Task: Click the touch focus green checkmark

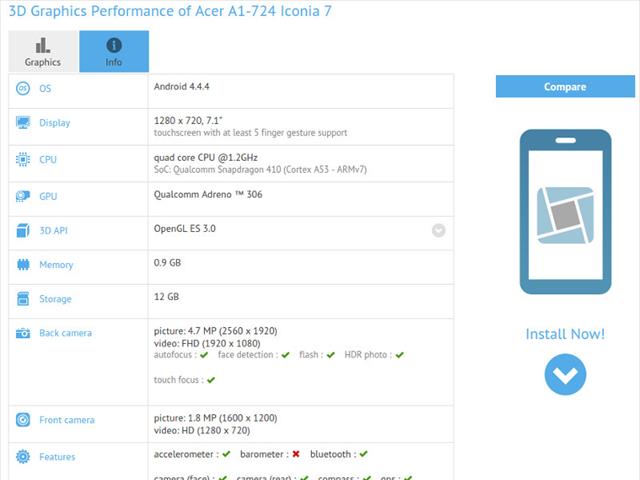Action: (211, 380)
